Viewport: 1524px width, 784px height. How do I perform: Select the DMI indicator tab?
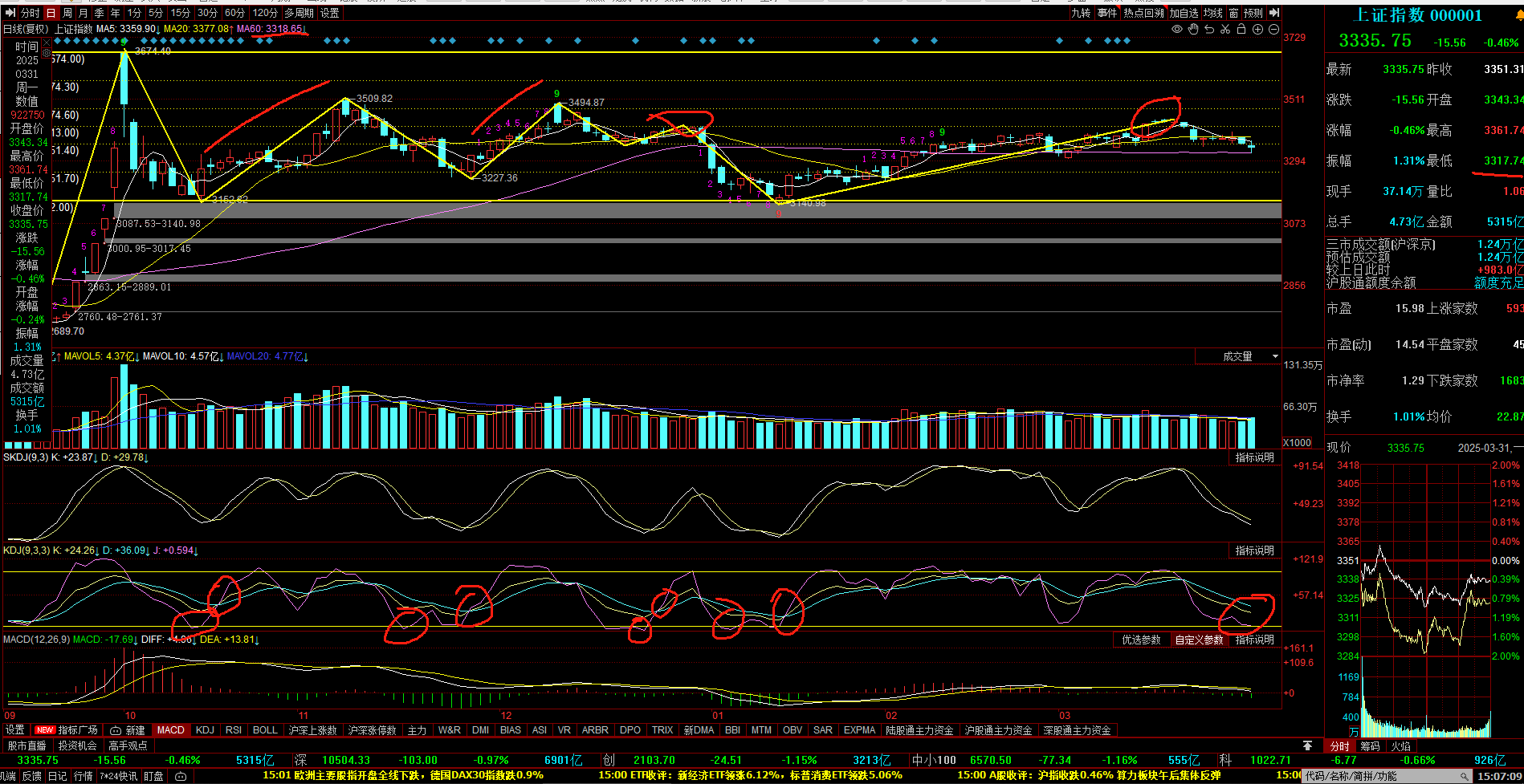480,730
